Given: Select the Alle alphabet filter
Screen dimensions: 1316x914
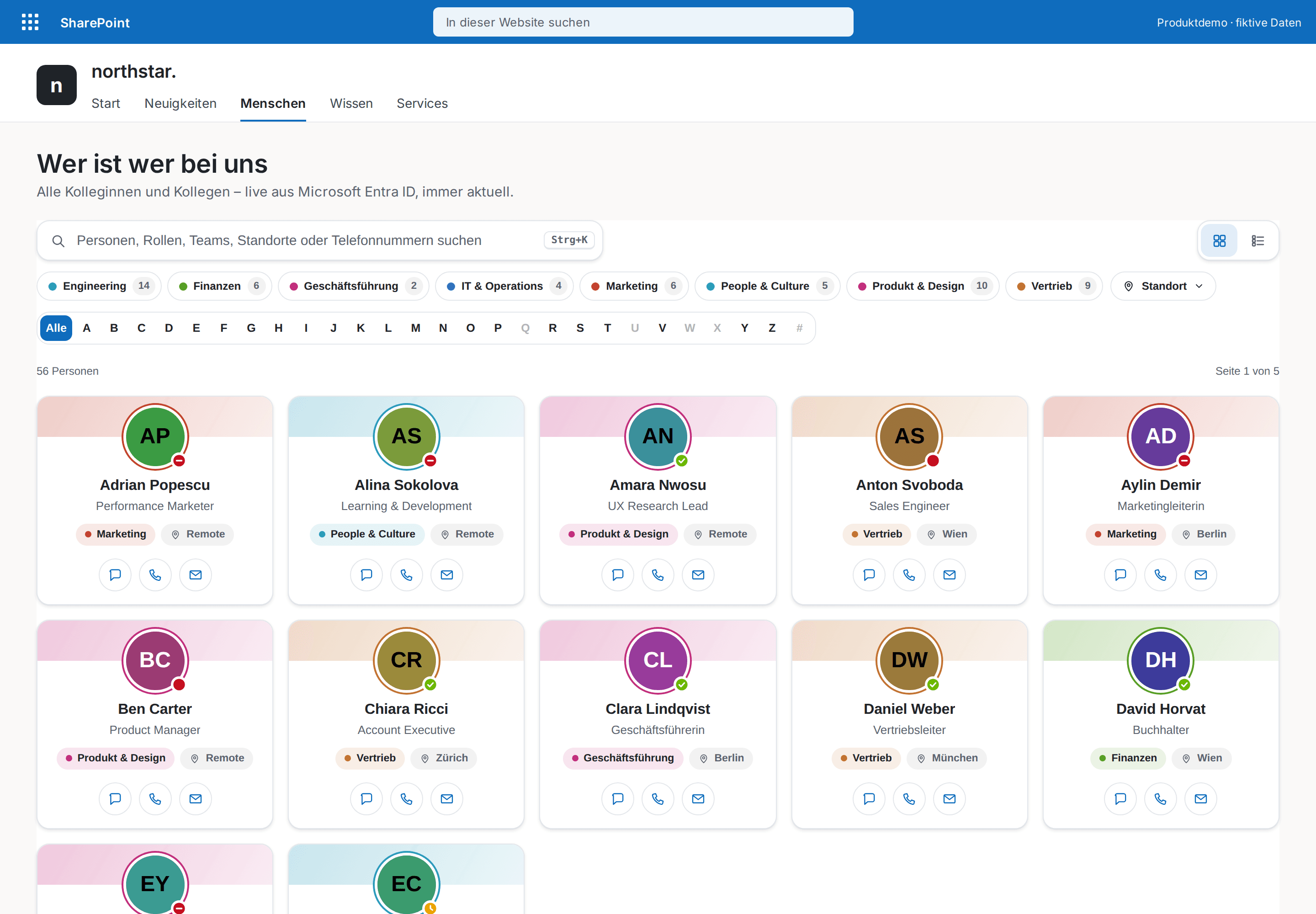Looking at the screenshot, I should tap(56, 328).
